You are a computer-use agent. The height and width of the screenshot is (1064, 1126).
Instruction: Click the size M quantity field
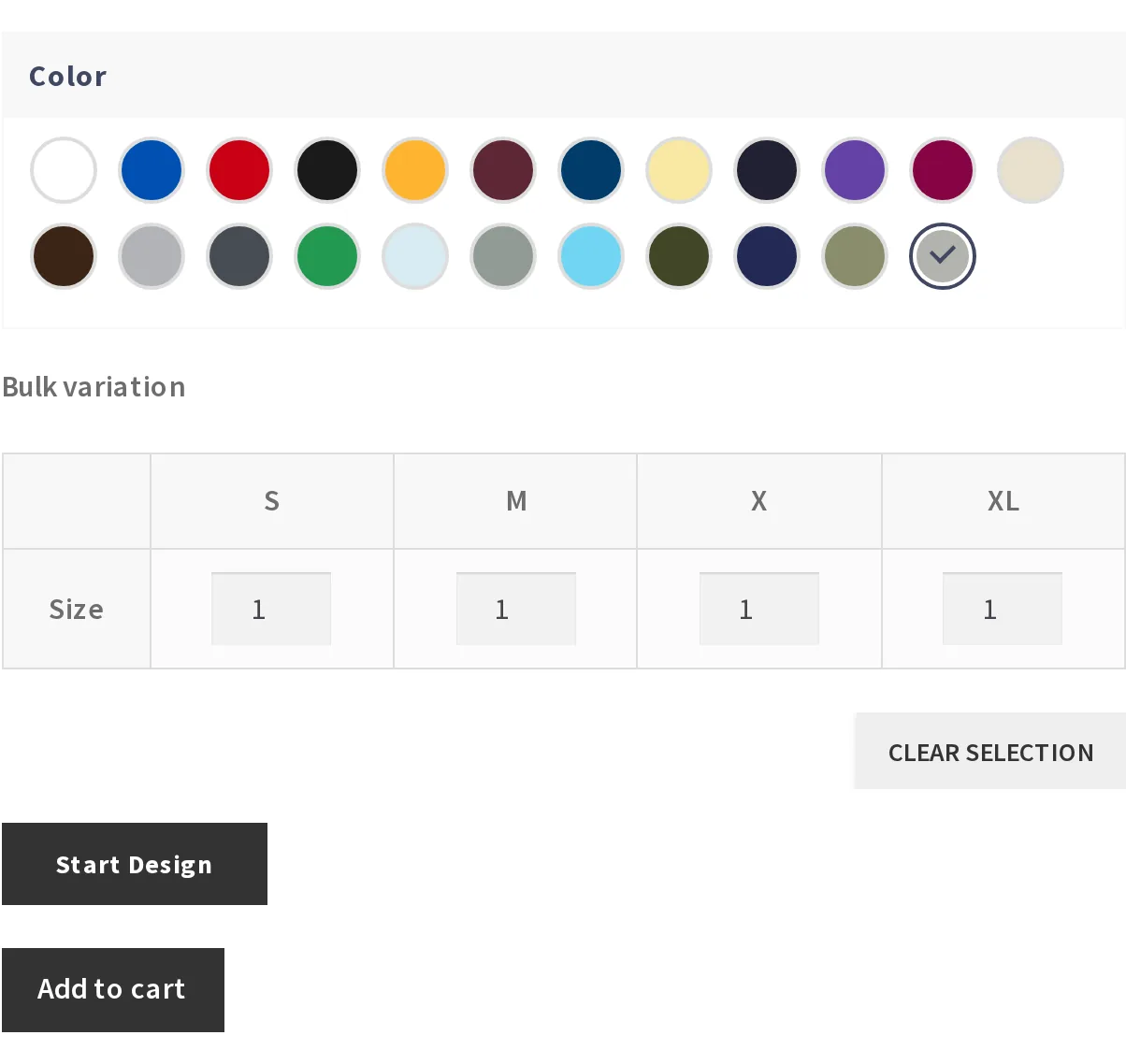pyautogui.click(x=516, y=609)
